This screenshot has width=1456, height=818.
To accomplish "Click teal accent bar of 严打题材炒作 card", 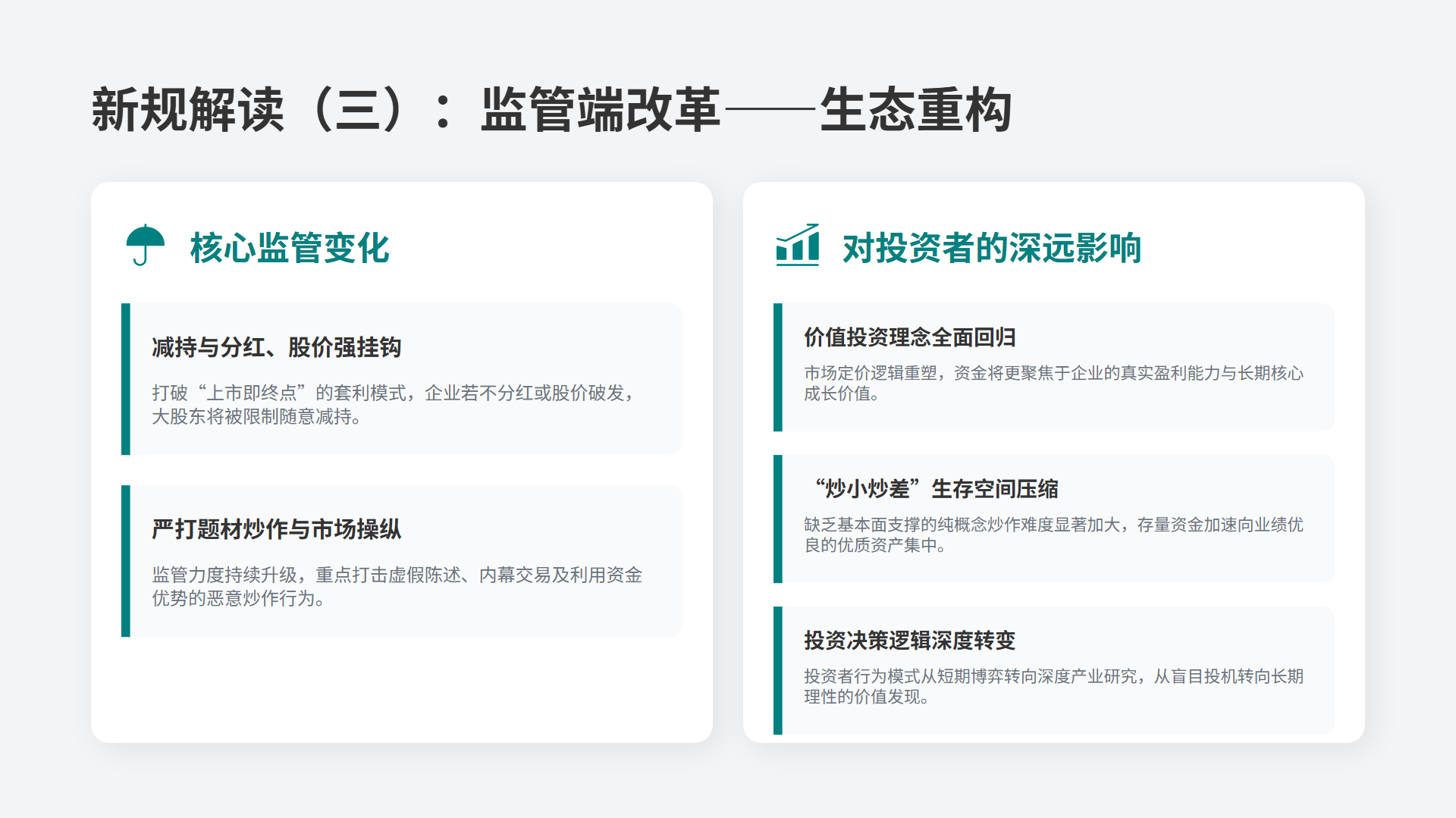I will (126, 561).
